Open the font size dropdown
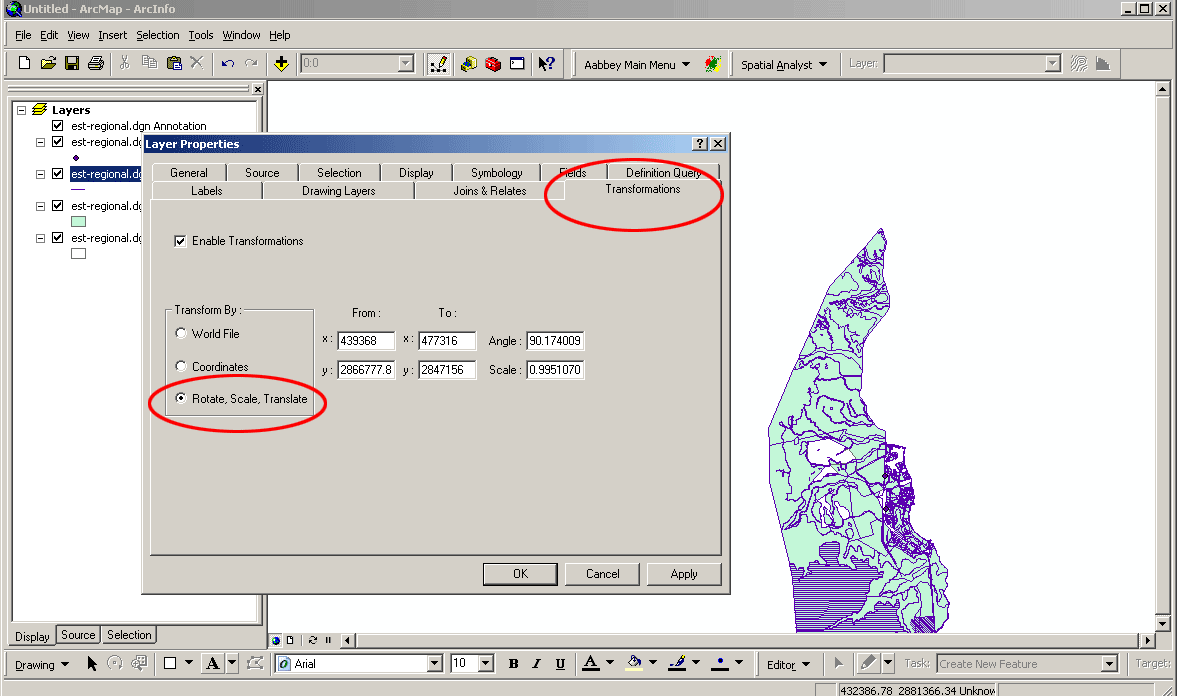The width and height of the screenshot is (1177, 696). click(x=484, y=663)
